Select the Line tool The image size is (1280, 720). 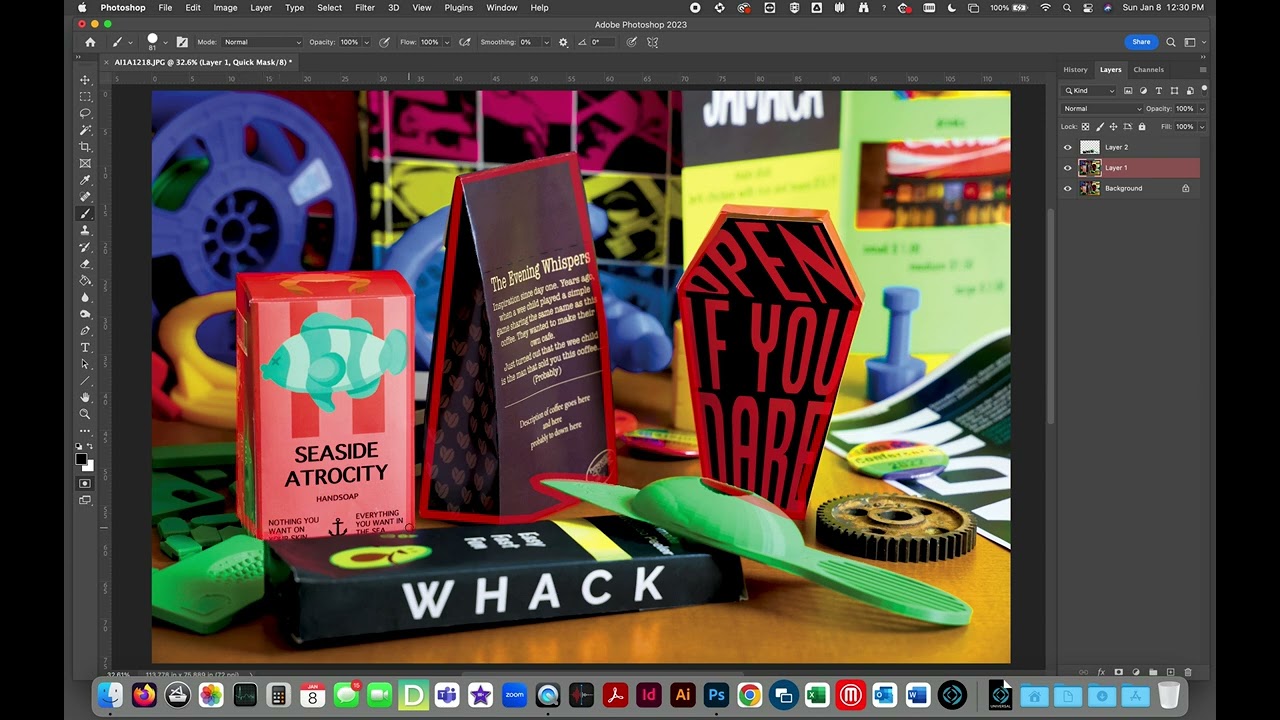85,381
